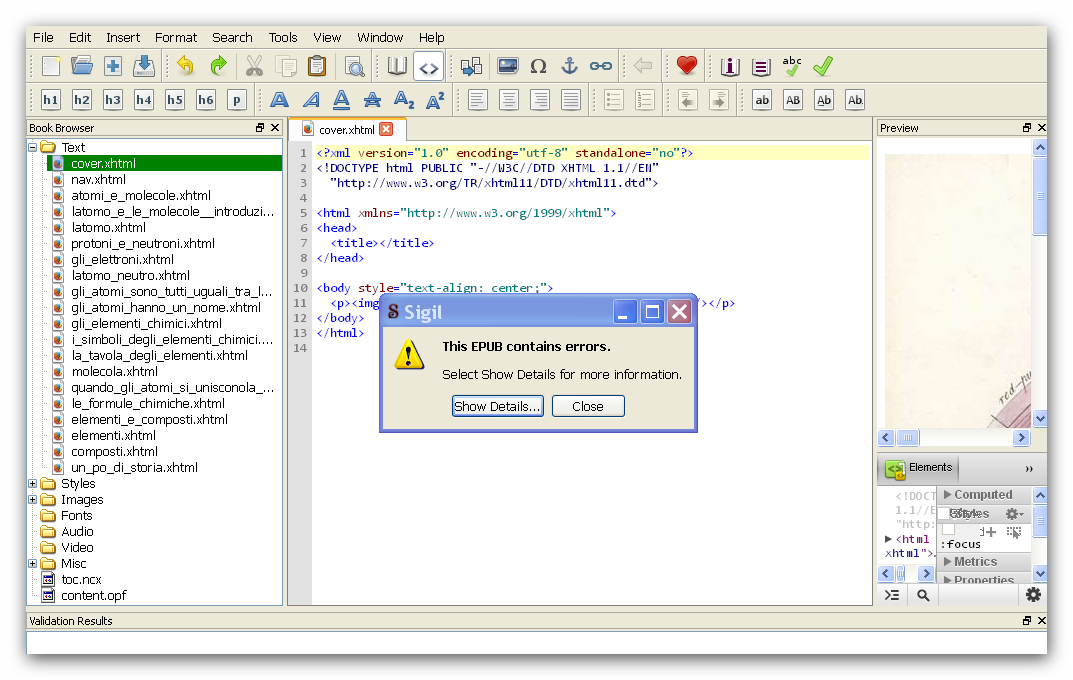Expand the Computed section in inspector
This screenshot has width=1073, height=680.
coord(948,494)
